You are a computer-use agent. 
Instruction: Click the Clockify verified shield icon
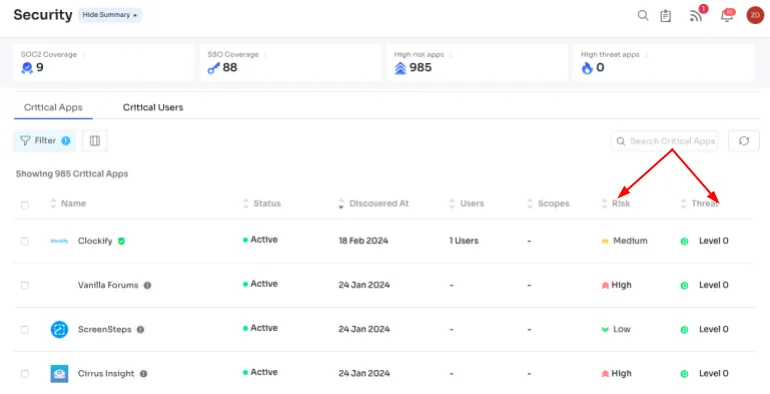coord(121,241)
